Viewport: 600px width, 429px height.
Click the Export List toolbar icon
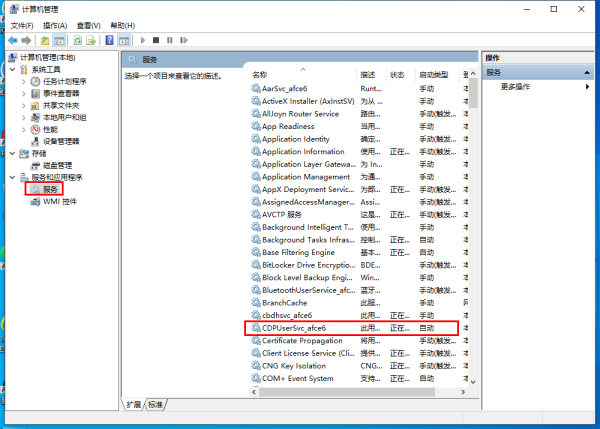pos(91,40)
